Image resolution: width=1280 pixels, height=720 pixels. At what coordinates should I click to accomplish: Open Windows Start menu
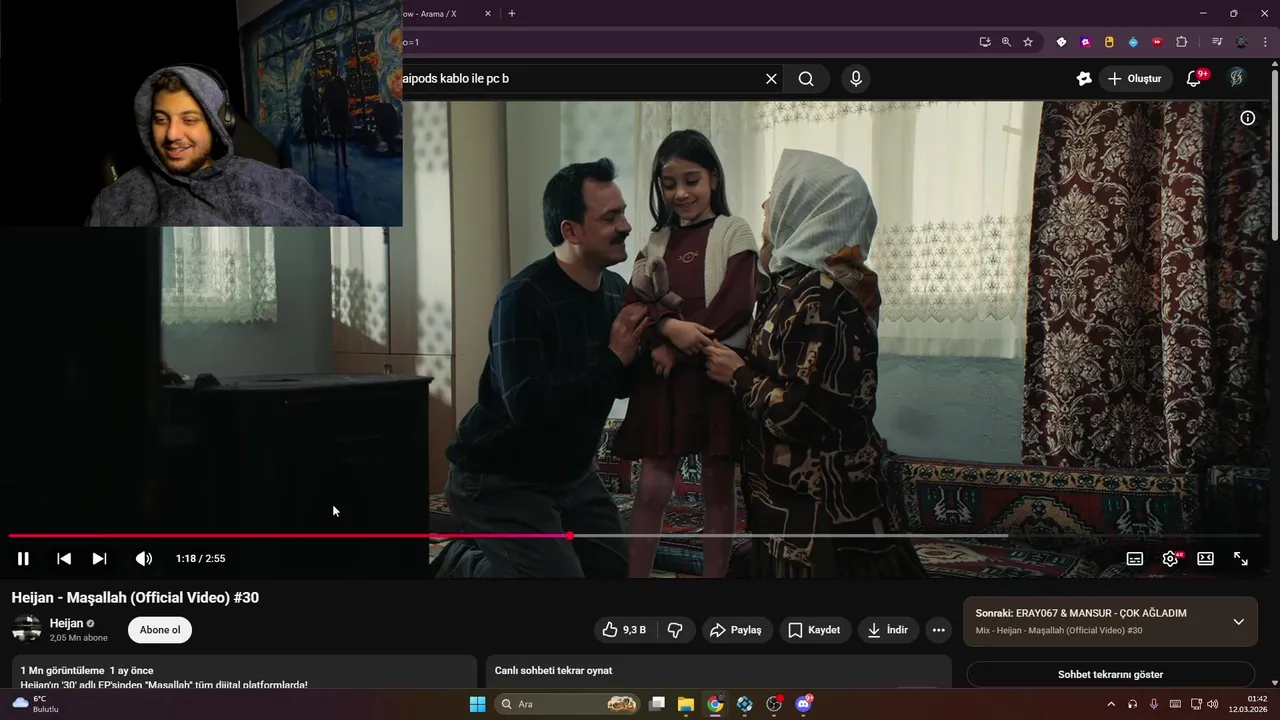coord(478,704)
